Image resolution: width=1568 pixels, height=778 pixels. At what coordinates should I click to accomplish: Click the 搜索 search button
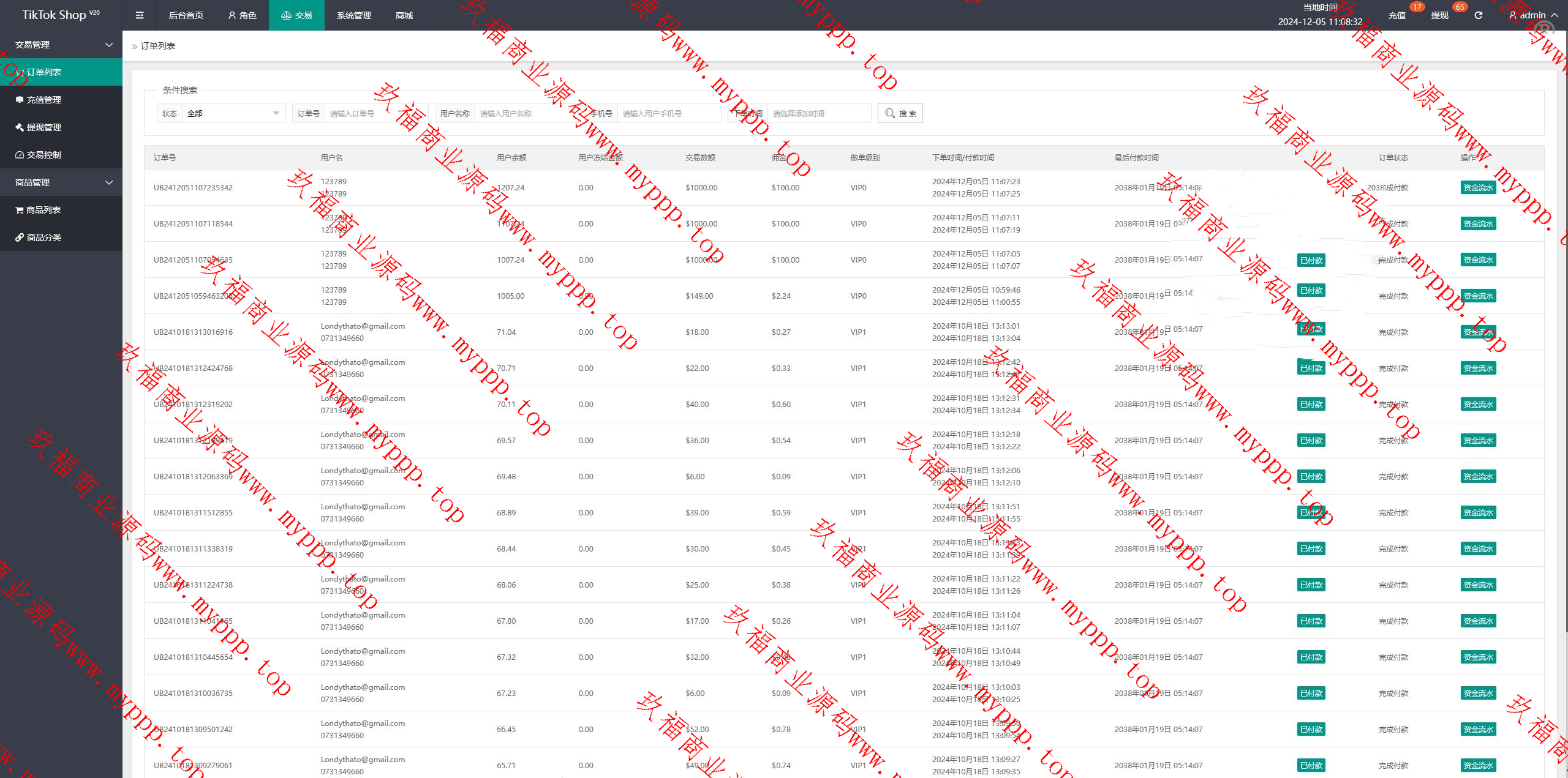click(x=900, y=113)
